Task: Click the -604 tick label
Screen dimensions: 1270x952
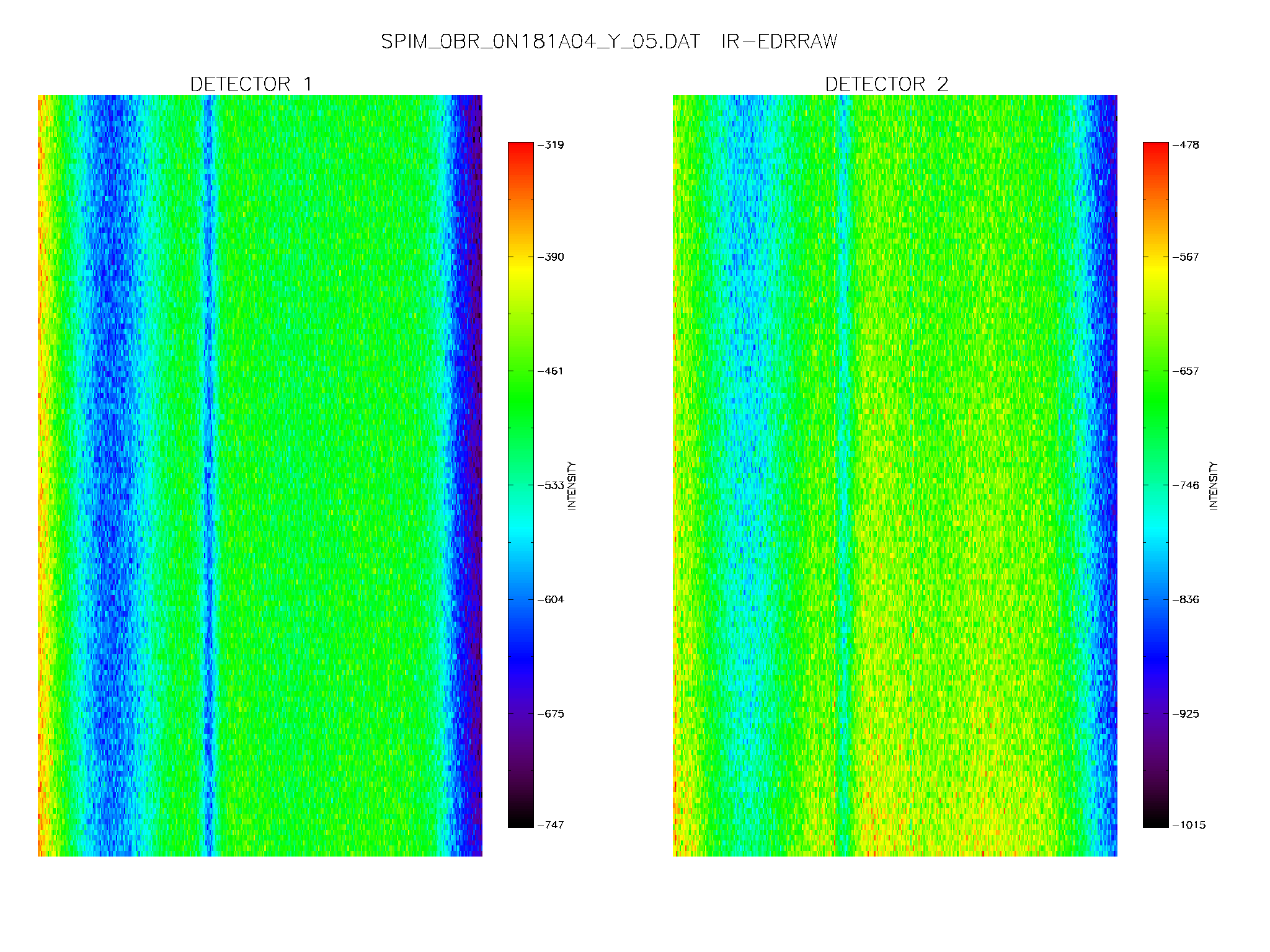Action: (551, 599)
